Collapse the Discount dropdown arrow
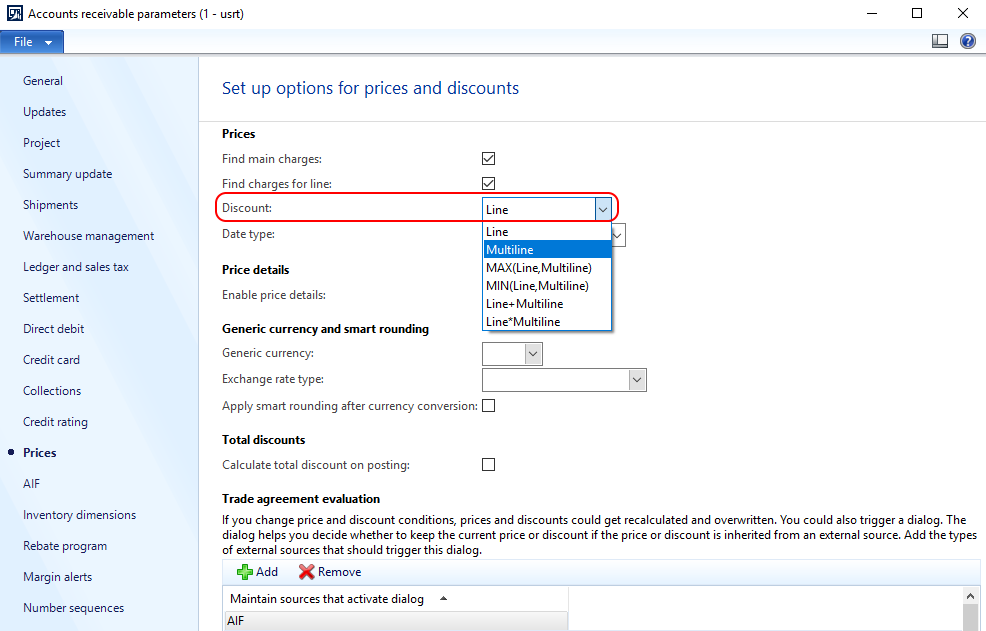Image resolution: width=986 pixels, height=631 pixels. click(603, 209)
